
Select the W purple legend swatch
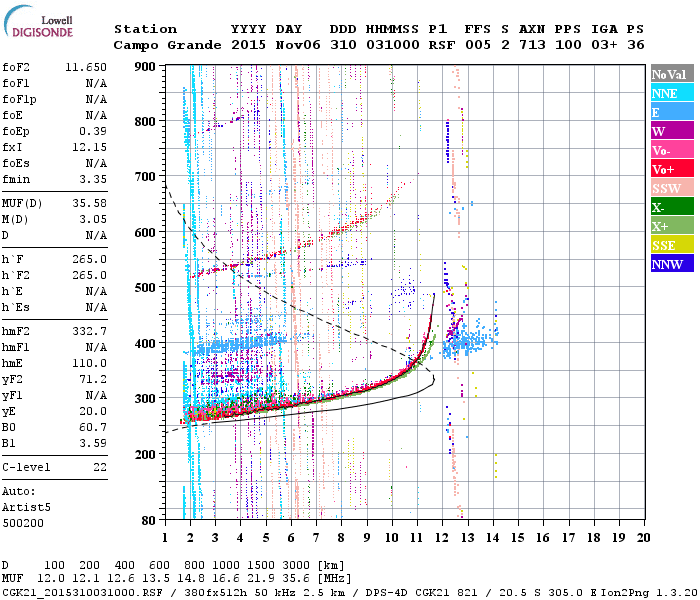(672, 131)
